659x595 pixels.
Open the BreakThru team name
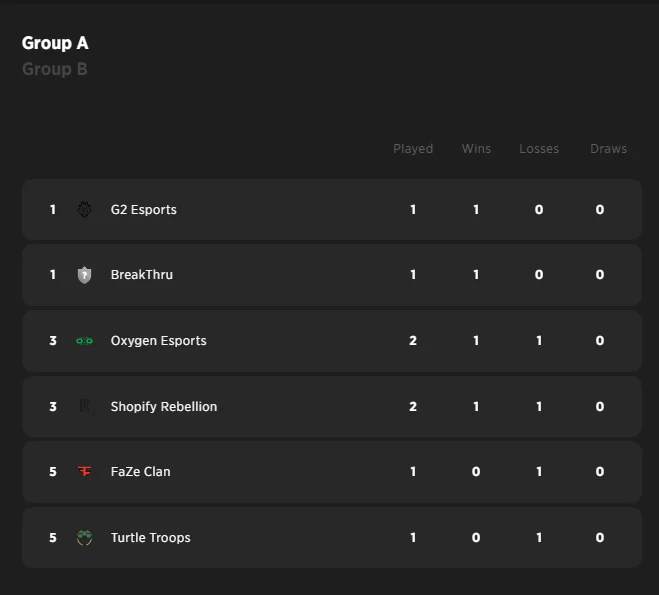pyautogui.click(x=142, y=275)
